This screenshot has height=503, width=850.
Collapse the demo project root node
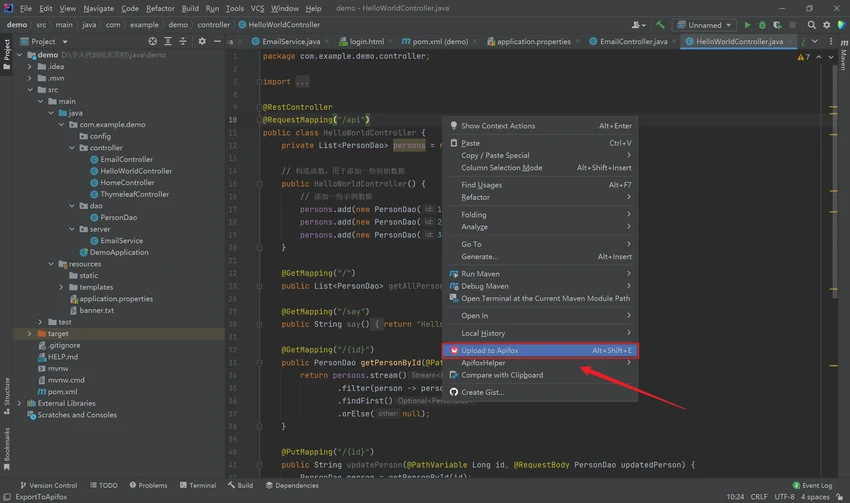click(x=20, y=55)
